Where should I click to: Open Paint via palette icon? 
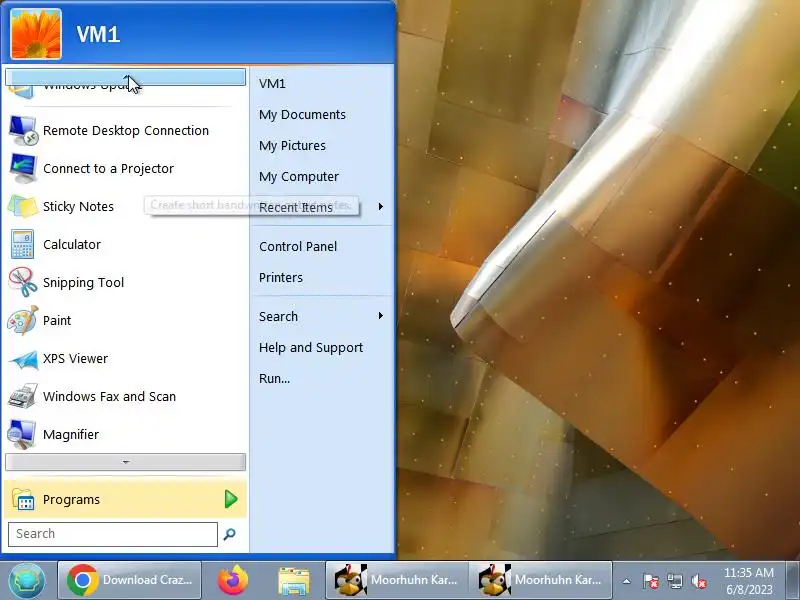pyautogui.click(x=23, y=320)
